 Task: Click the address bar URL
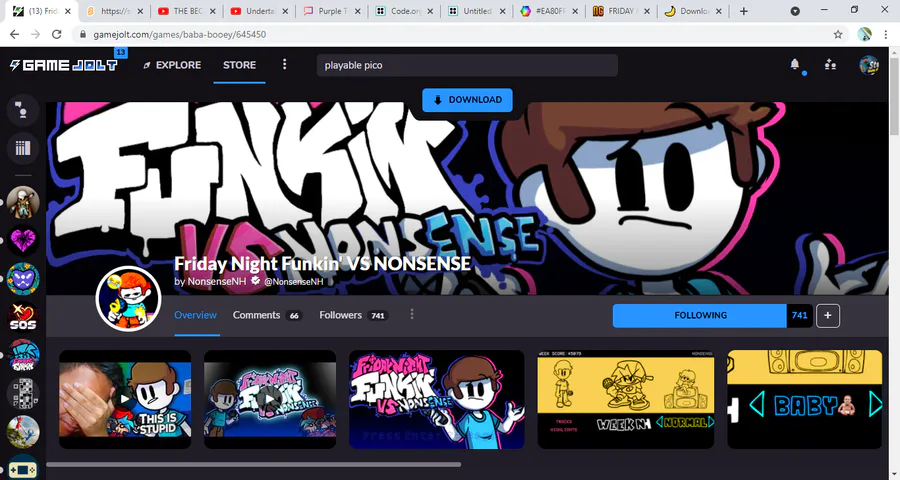(x=180, y=34)
